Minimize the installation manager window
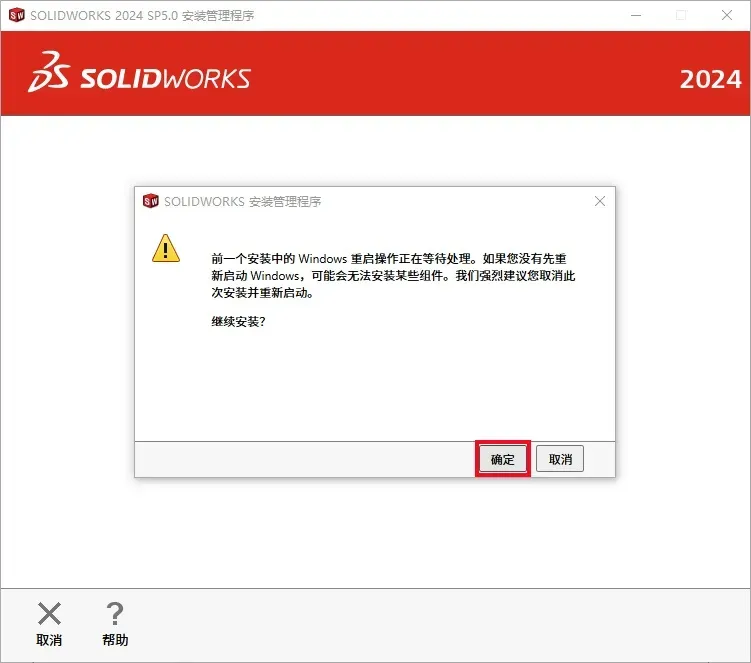The width and height of the screenshot is (751, 663). 636,15
